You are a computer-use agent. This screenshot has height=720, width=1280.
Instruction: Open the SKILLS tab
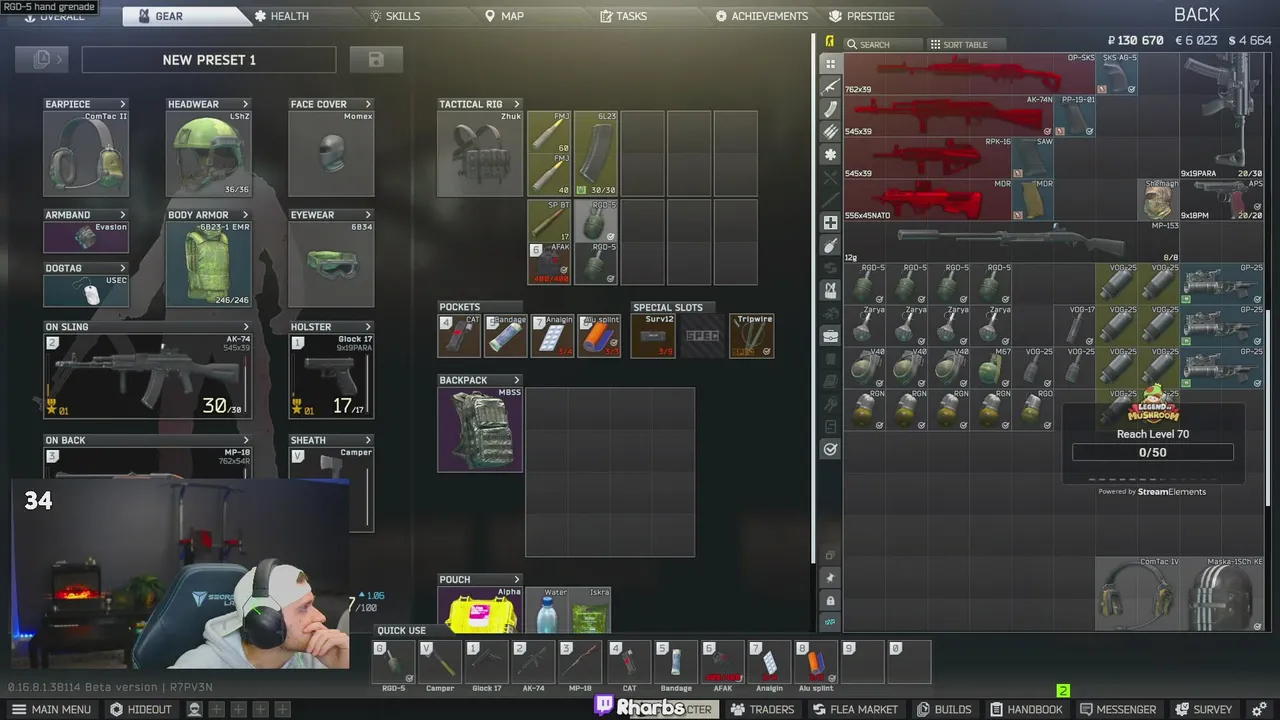point(395,16)
